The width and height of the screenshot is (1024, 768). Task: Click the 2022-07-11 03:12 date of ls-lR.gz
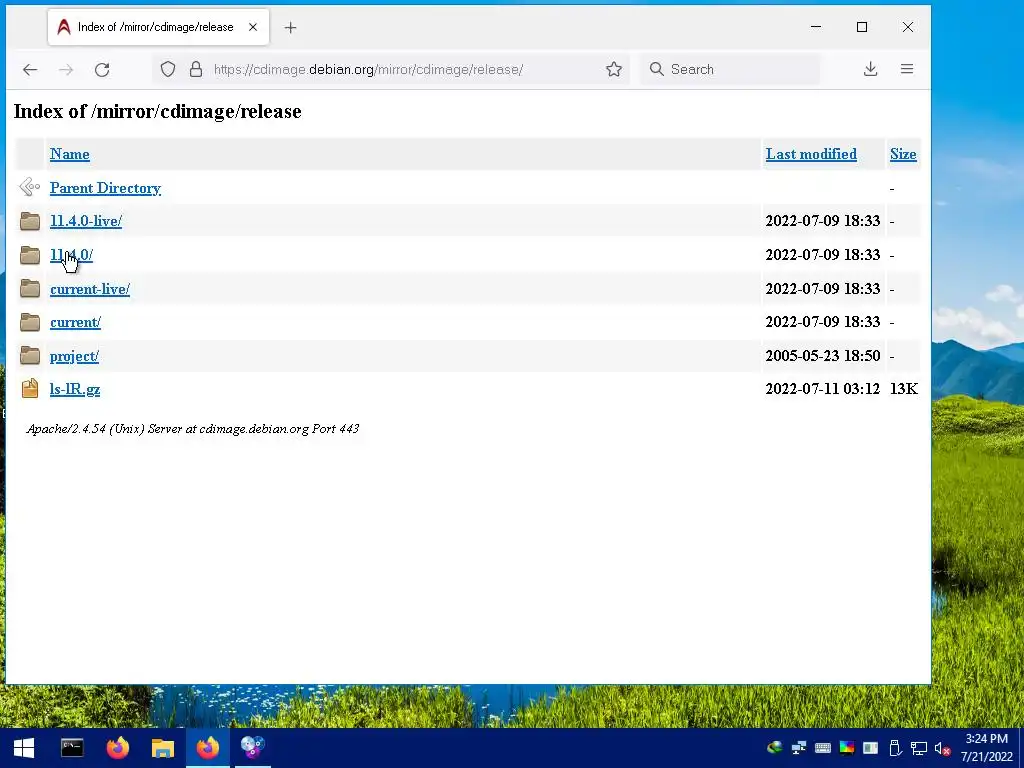pos(823,389)
